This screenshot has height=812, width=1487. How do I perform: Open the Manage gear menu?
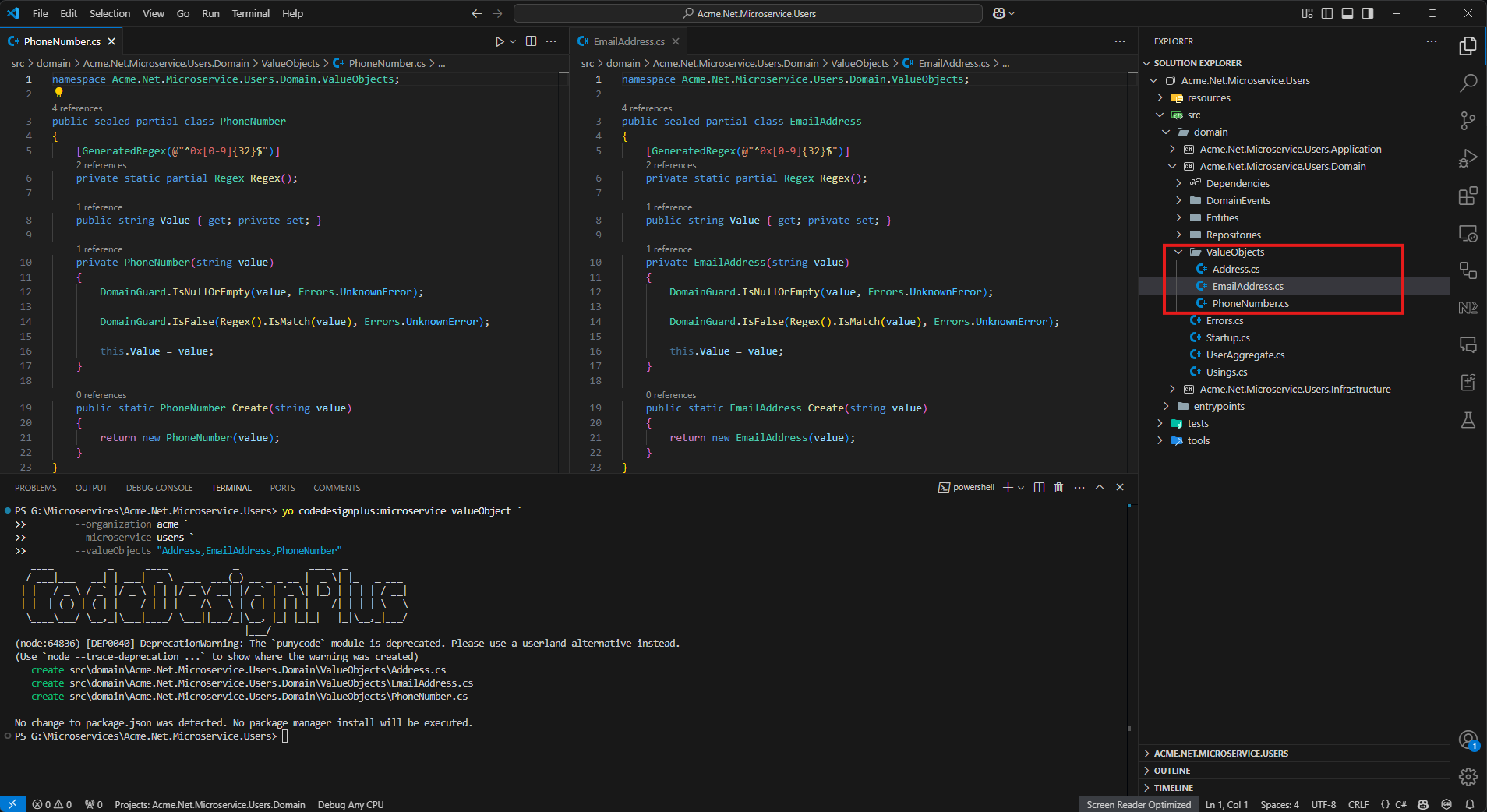click(1468, 777)
